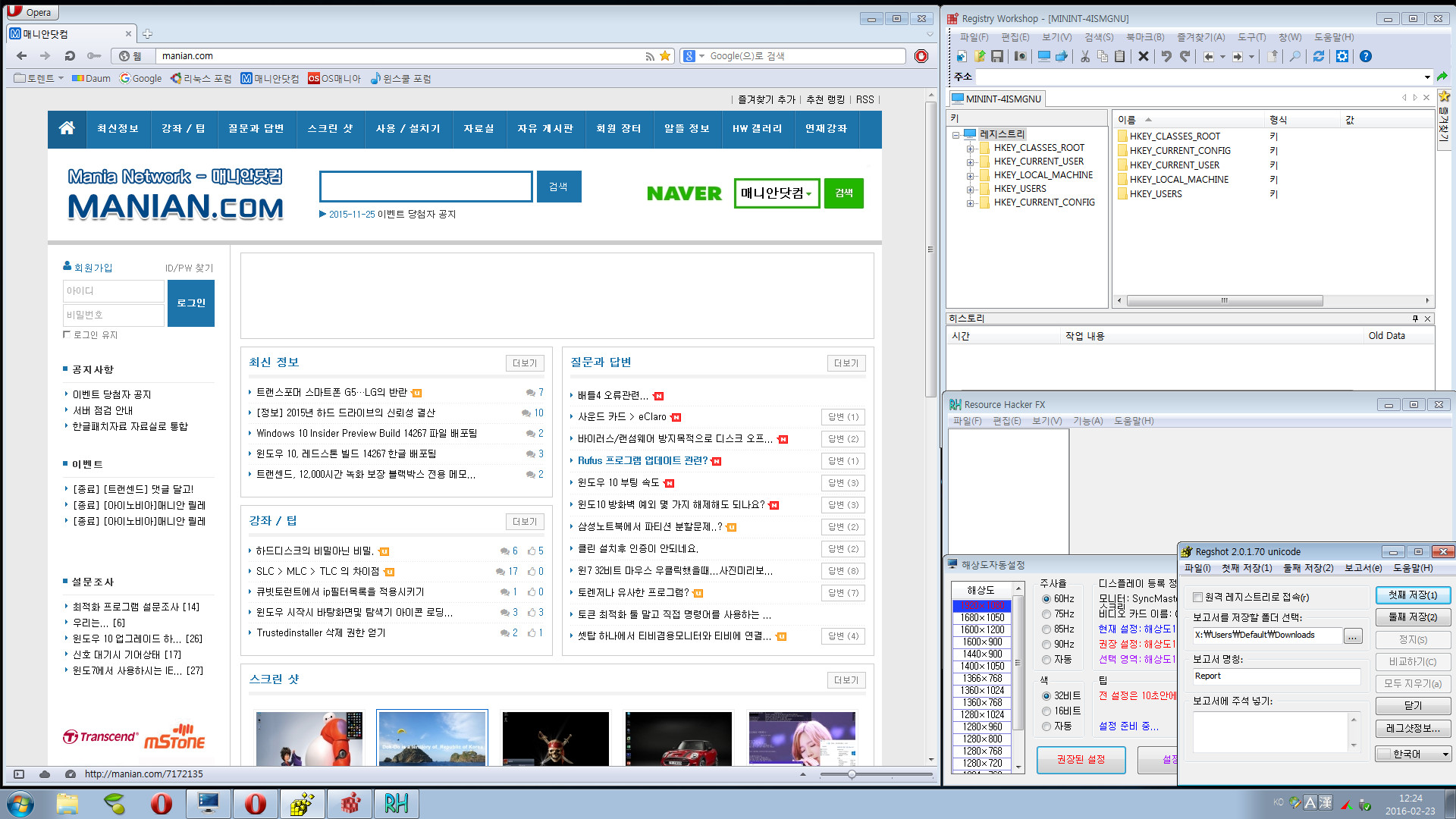Image resolution: width=1456 pixels, height=819 pixels.
Task: Open the File menu in Registry Workshop
Action: coord(974,37)
